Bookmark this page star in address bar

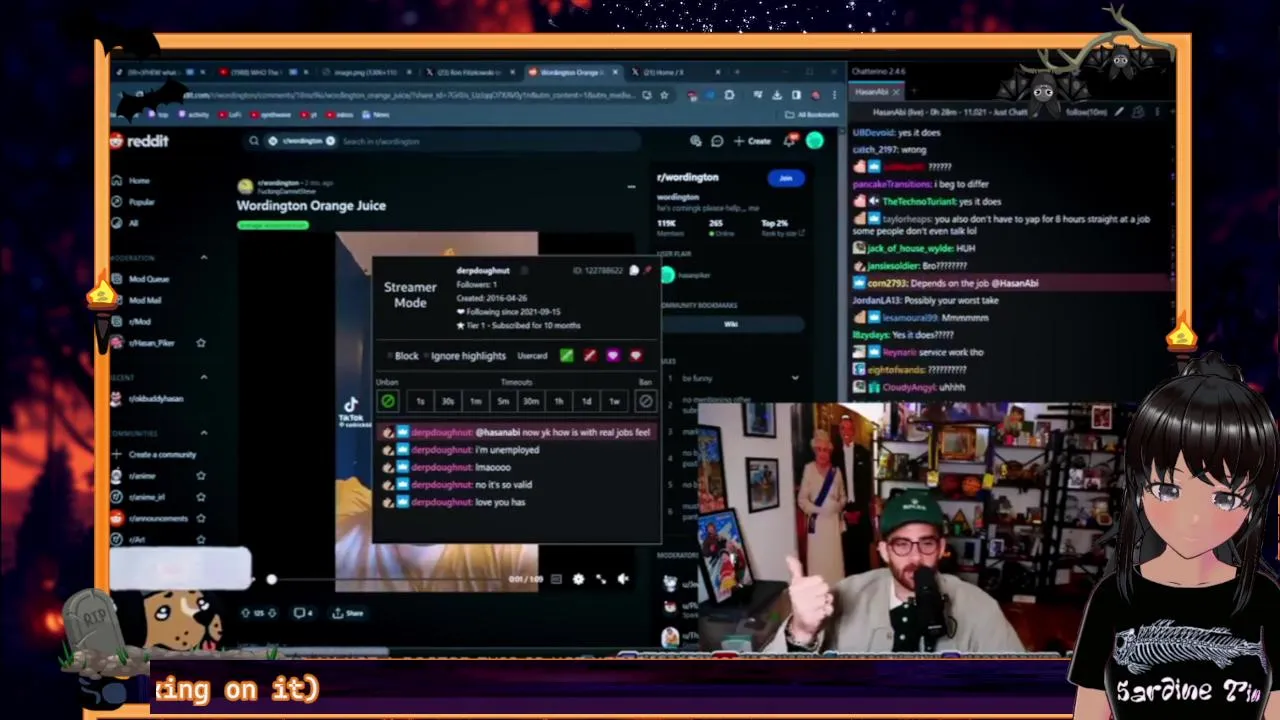click(x=663, y=95)
